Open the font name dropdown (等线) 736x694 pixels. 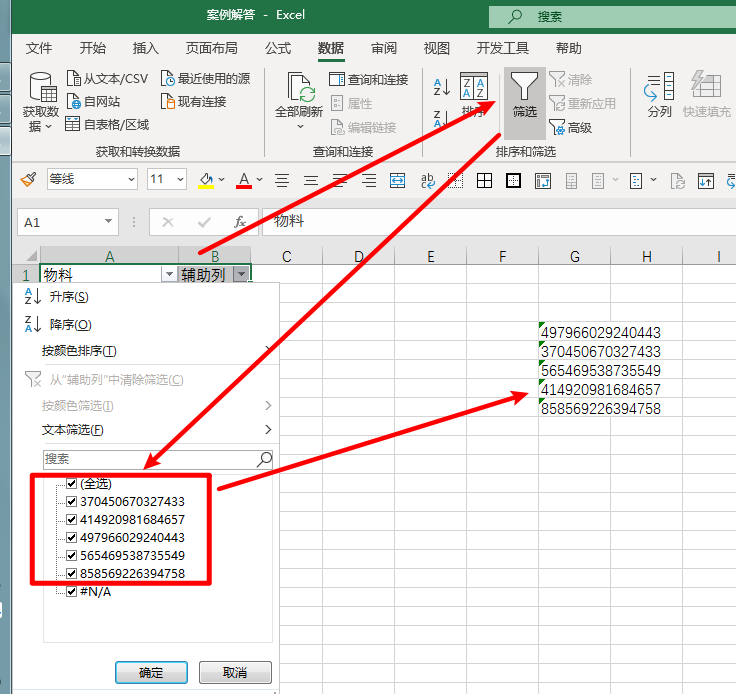(131, 179)
